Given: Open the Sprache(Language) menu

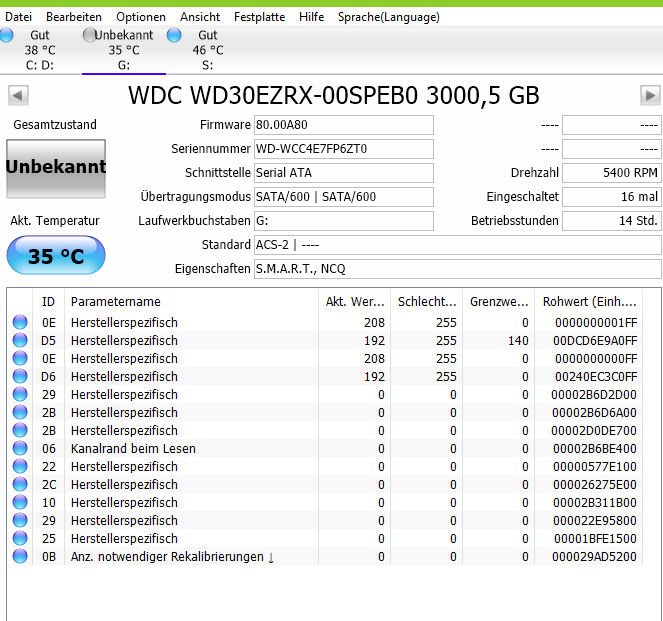Looking at the screenshot, I should pyautogui.click(x=389, y=17).
